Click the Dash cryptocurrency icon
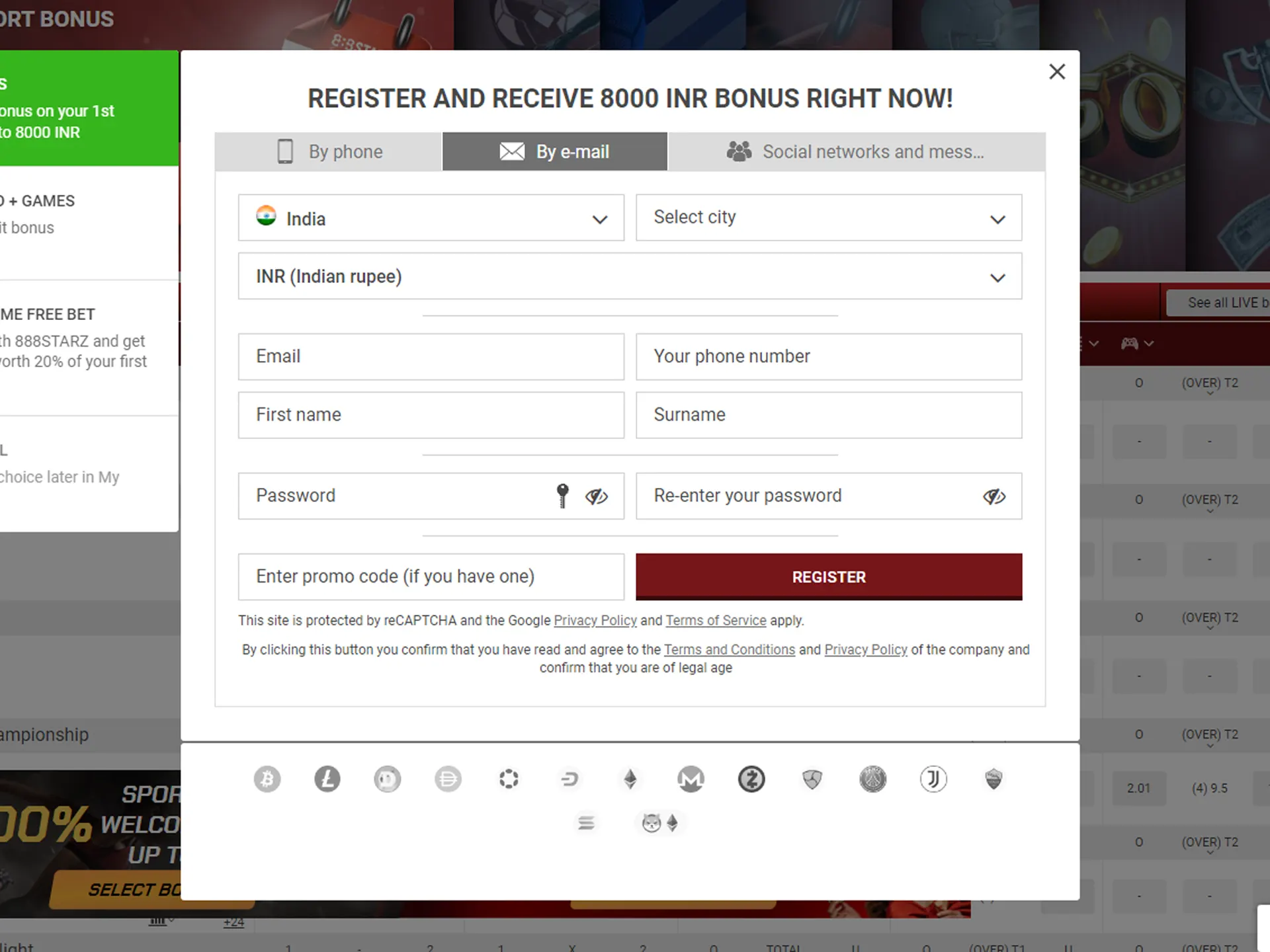Image resolution: width=1270 pixels, height=952 pixels. tap(570, 779)
